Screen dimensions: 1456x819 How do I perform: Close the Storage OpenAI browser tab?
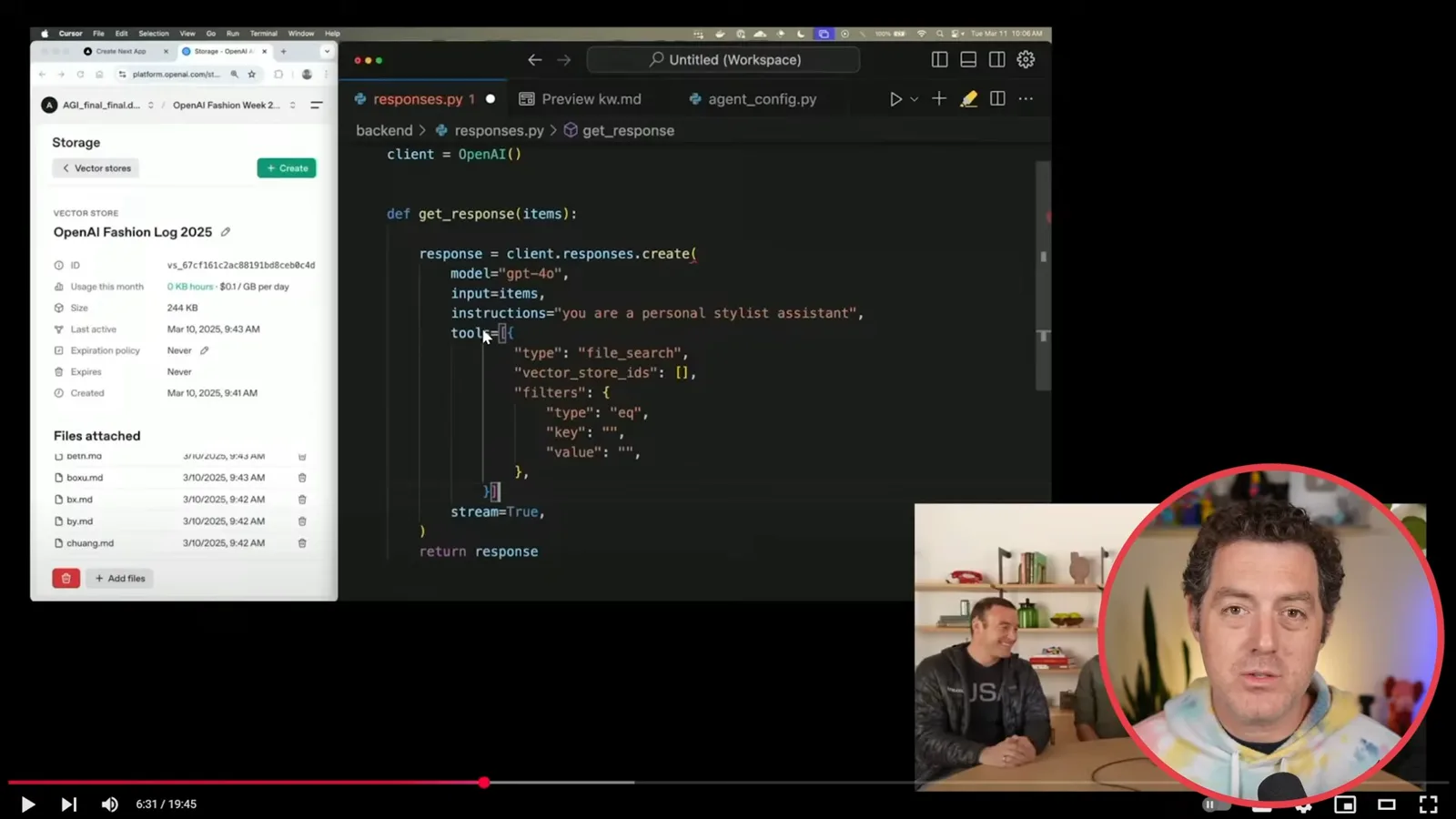[265, 51]
